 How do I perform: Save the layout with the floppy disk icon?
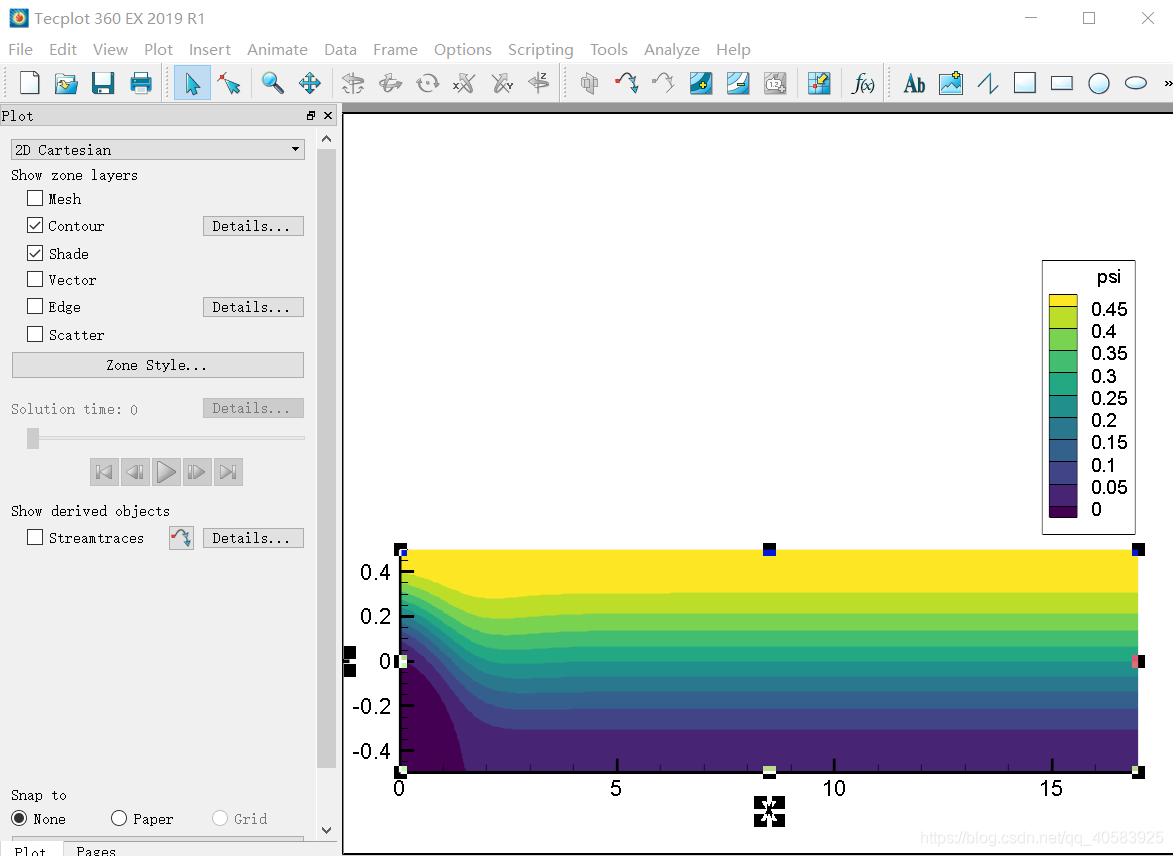[102, 82]
